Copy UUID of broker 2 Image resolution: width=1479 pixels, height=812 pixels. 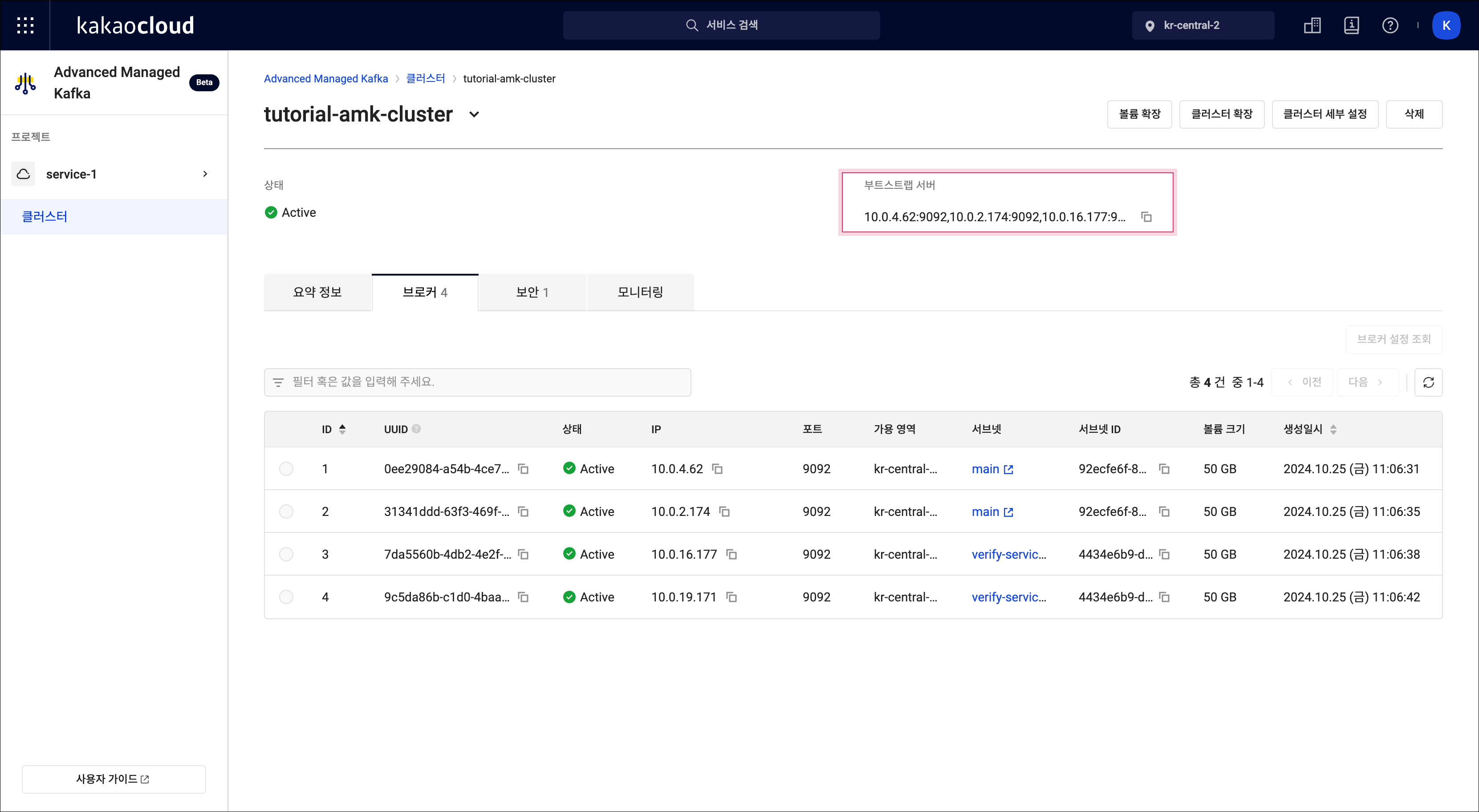(523, 511)
